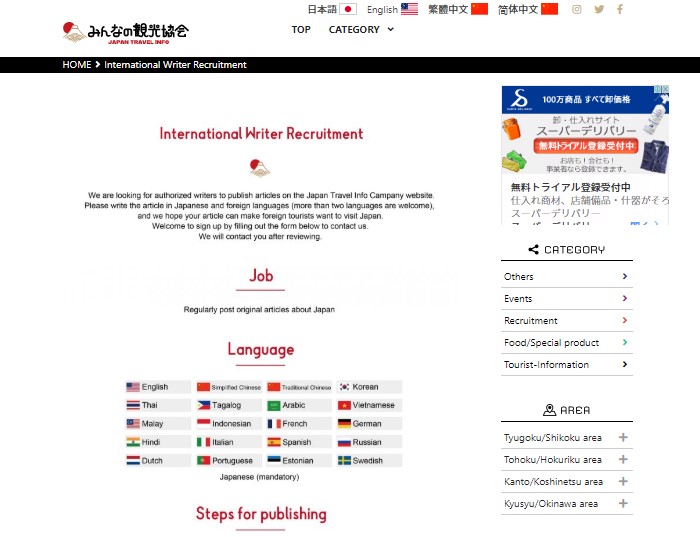Image resolution: width=700 pixels, height=537 pixels.
Task: Click the flag beside 简体中文
Action: (x=550, y=9)
